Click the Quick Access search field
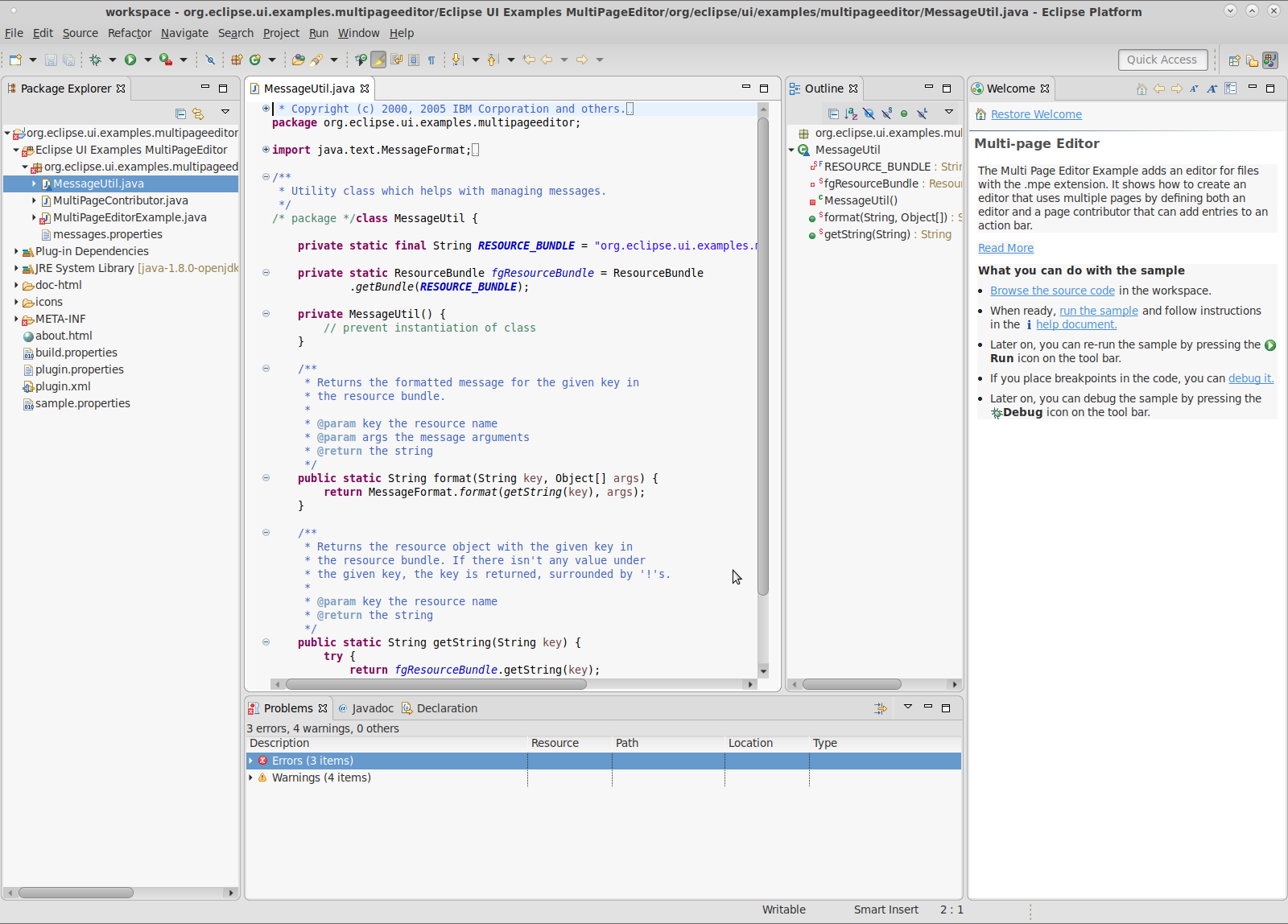The width and height of the screenshot is (1288, 924). (x=1162, y=60)
